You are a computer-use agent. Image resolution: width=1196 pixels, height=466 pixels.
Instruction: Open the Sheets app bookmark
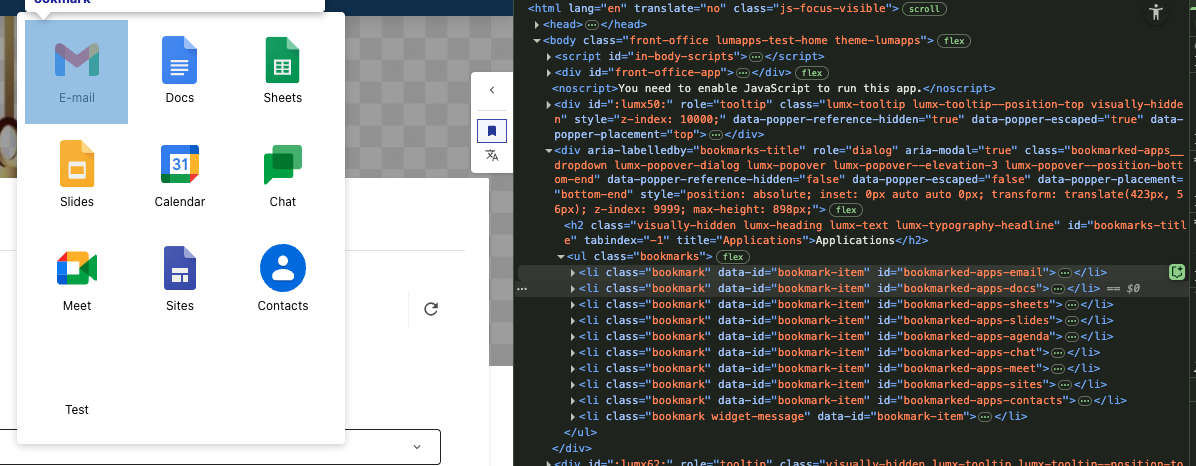282,72
